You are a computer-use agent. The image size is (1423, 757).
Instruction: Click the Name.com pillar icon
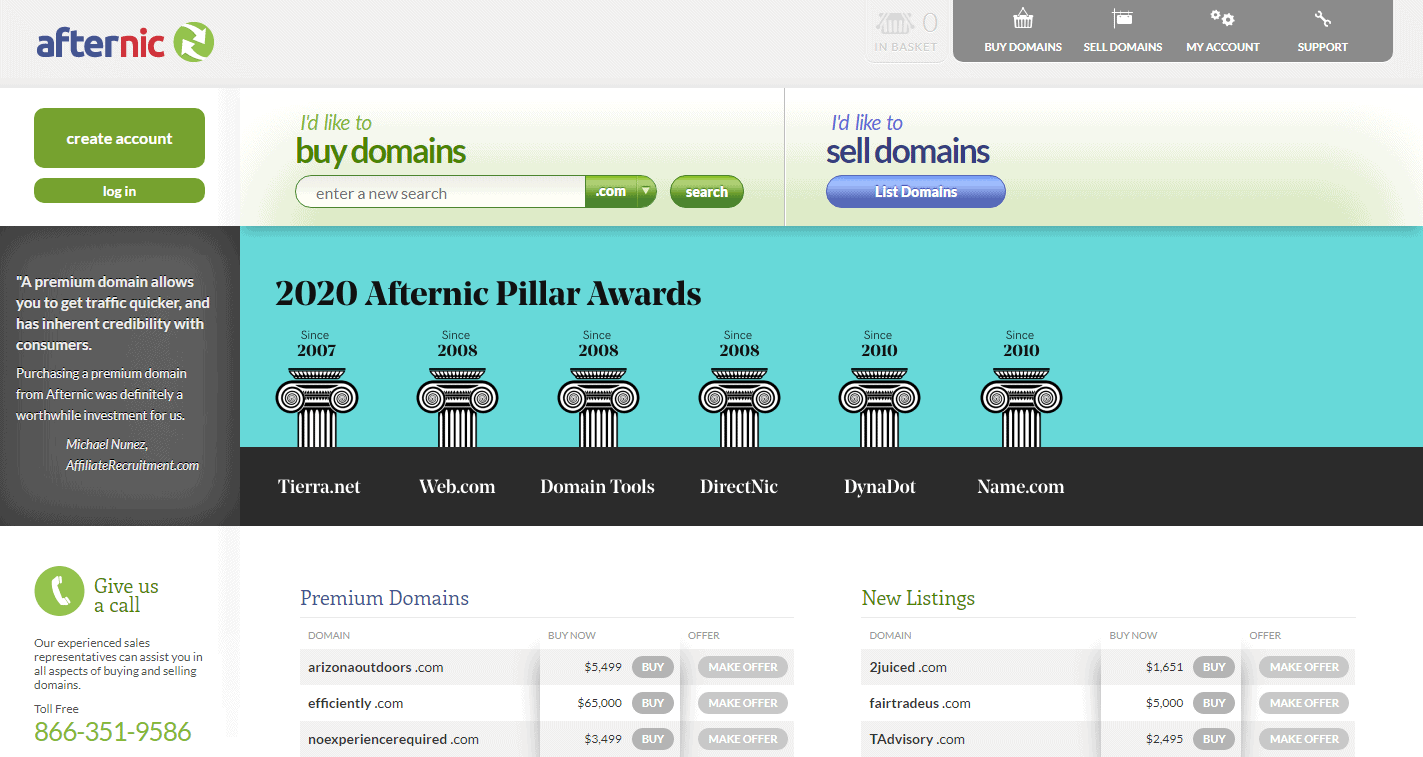coord(1021,407)
